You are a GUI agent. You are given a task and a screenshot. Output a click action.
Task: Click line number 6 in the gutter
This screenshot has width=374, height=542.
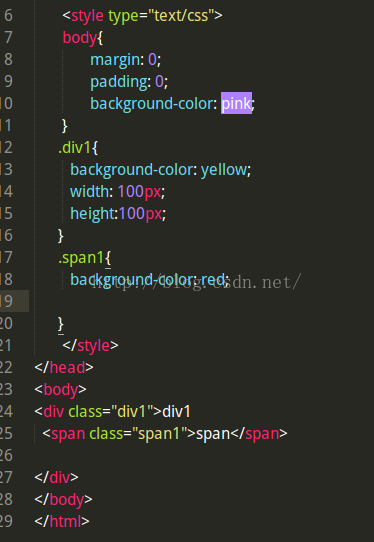8,16
